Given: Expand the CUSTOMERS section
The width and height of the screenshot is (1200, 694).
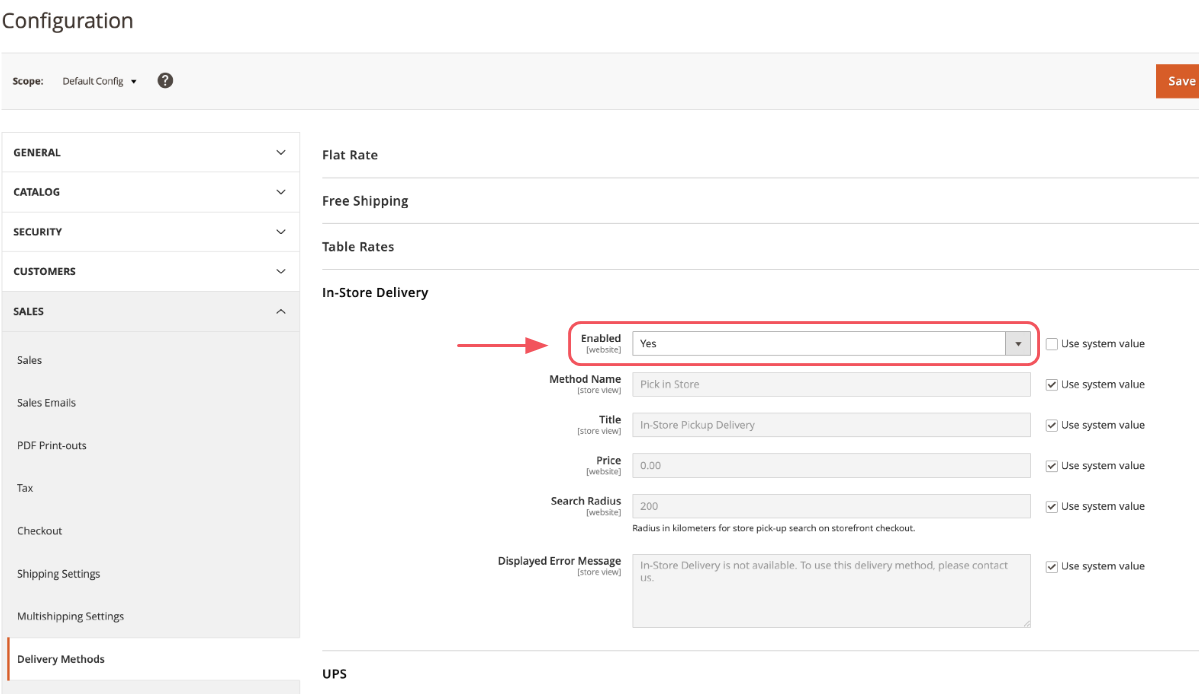Looking at the screenshot, I should point(151,271).
